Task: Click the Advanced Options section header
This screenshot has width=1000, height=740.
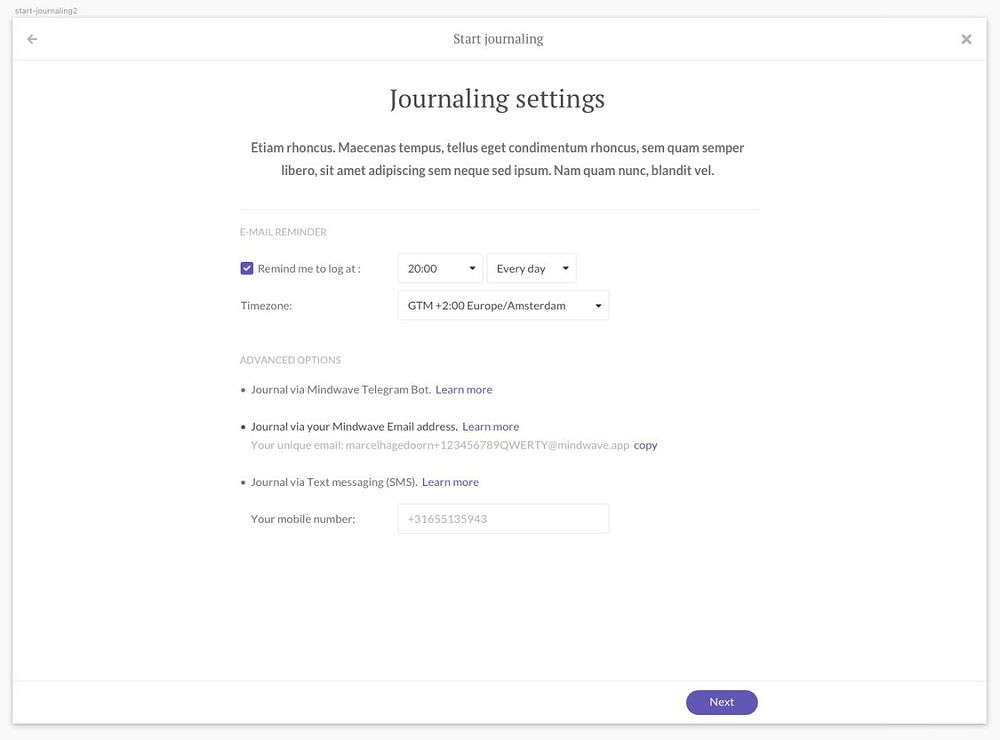Action: [290, 360]
